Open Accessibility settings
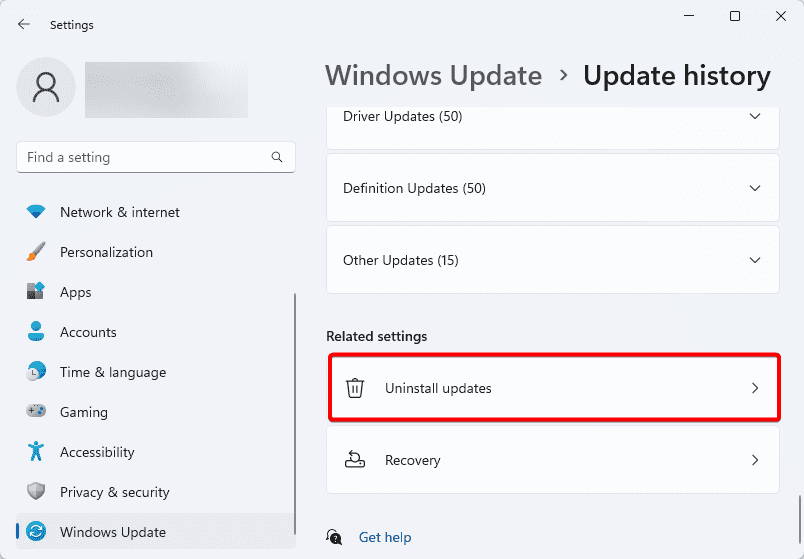804x559 pixels. point(156,452)
